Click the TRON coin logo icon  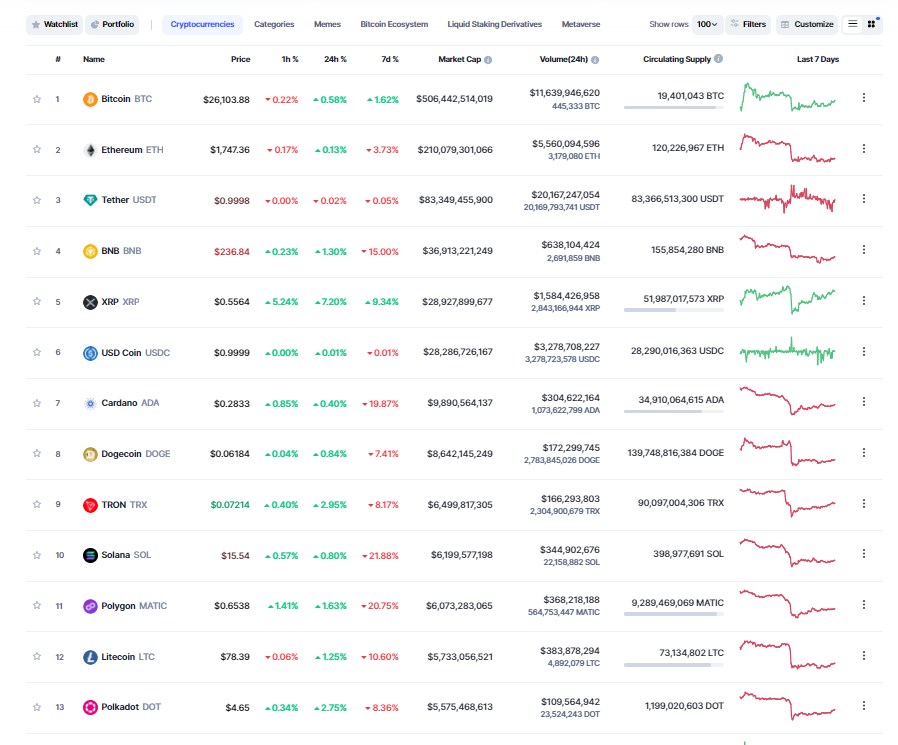coord(90,504)
